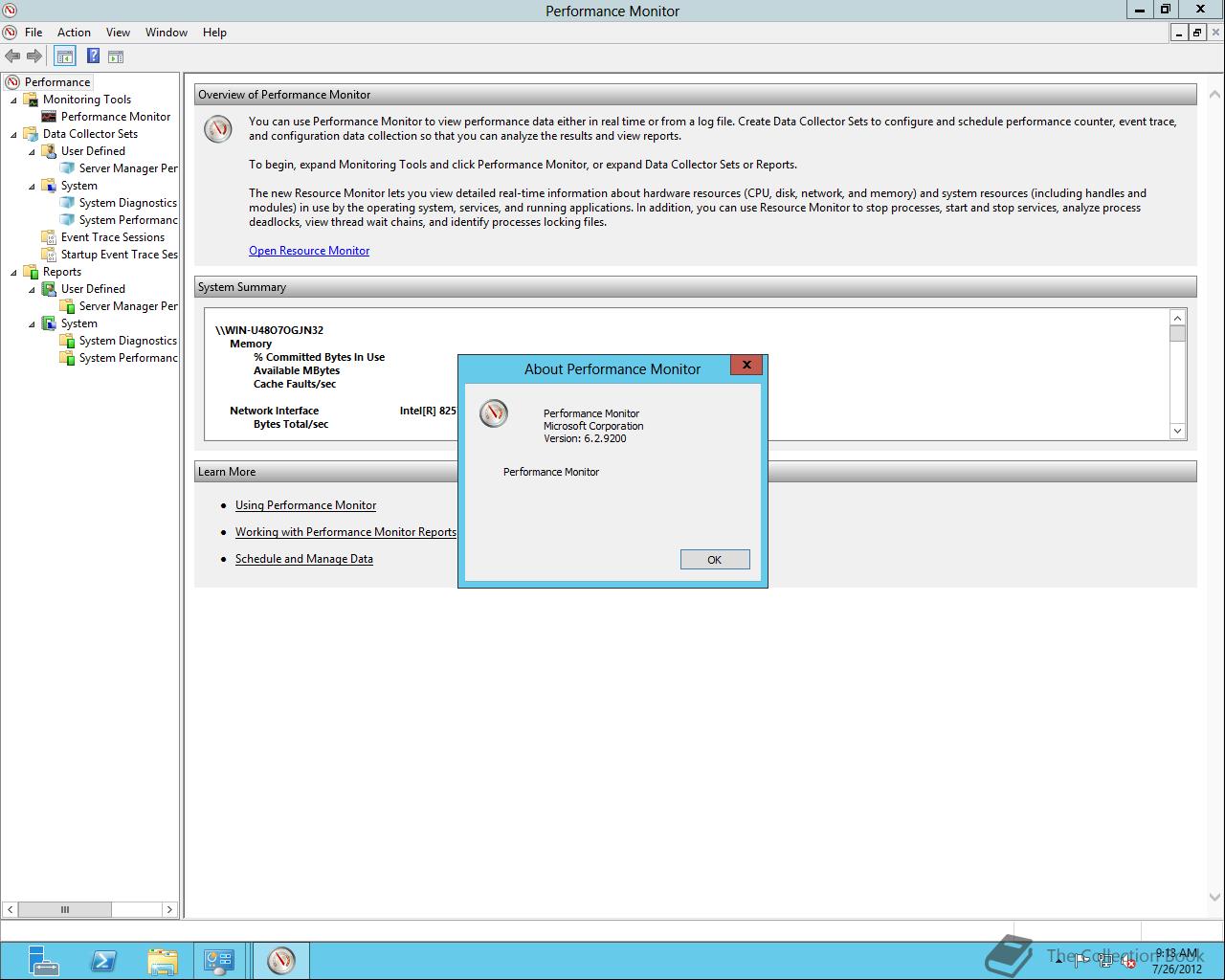Viewport: 1225px width, 980px height.
Task: Click the Reports node icon
Action: click(x=31, y=272)
